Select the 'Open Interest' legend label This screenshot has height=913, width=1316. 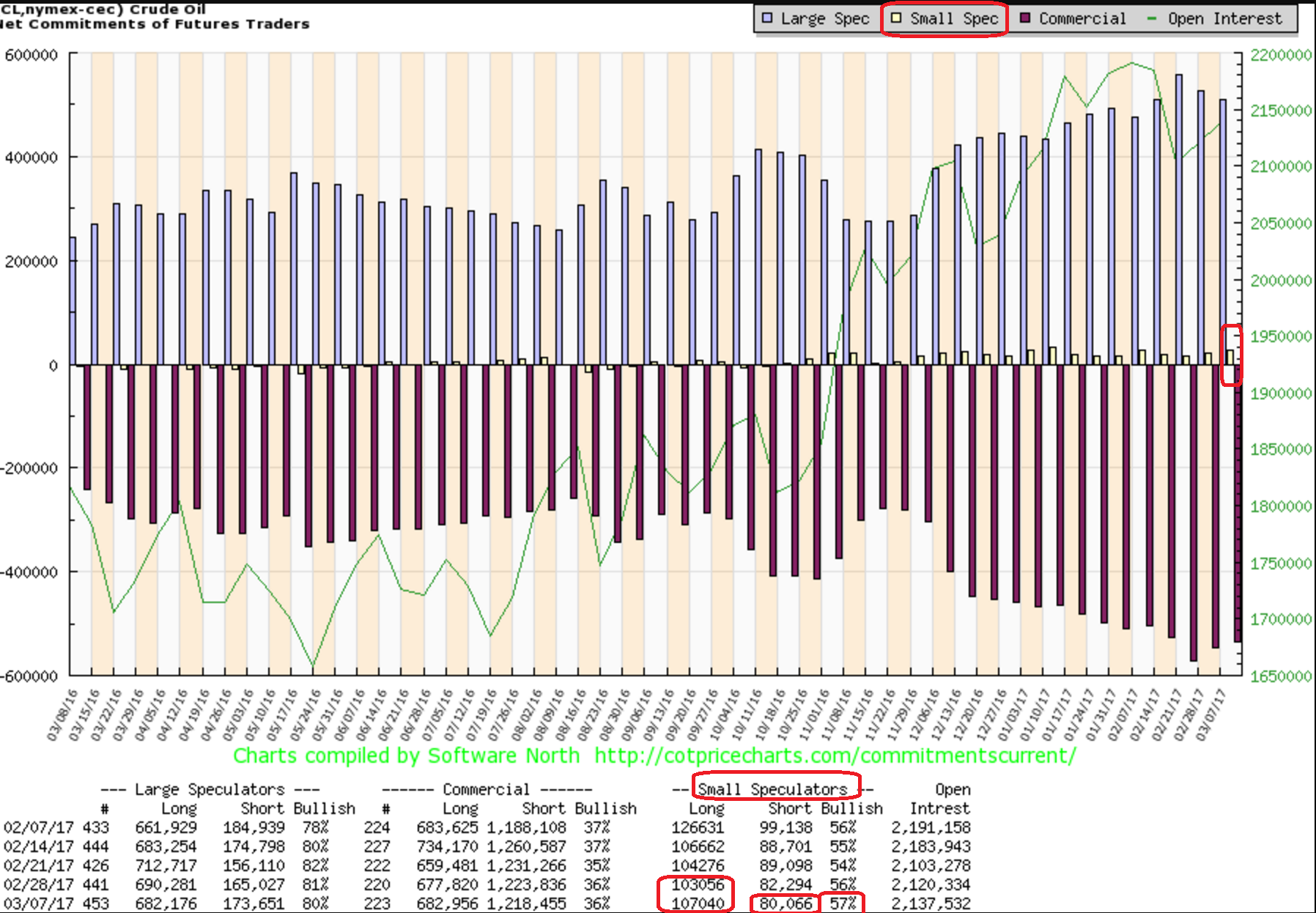pos(1225,18)
